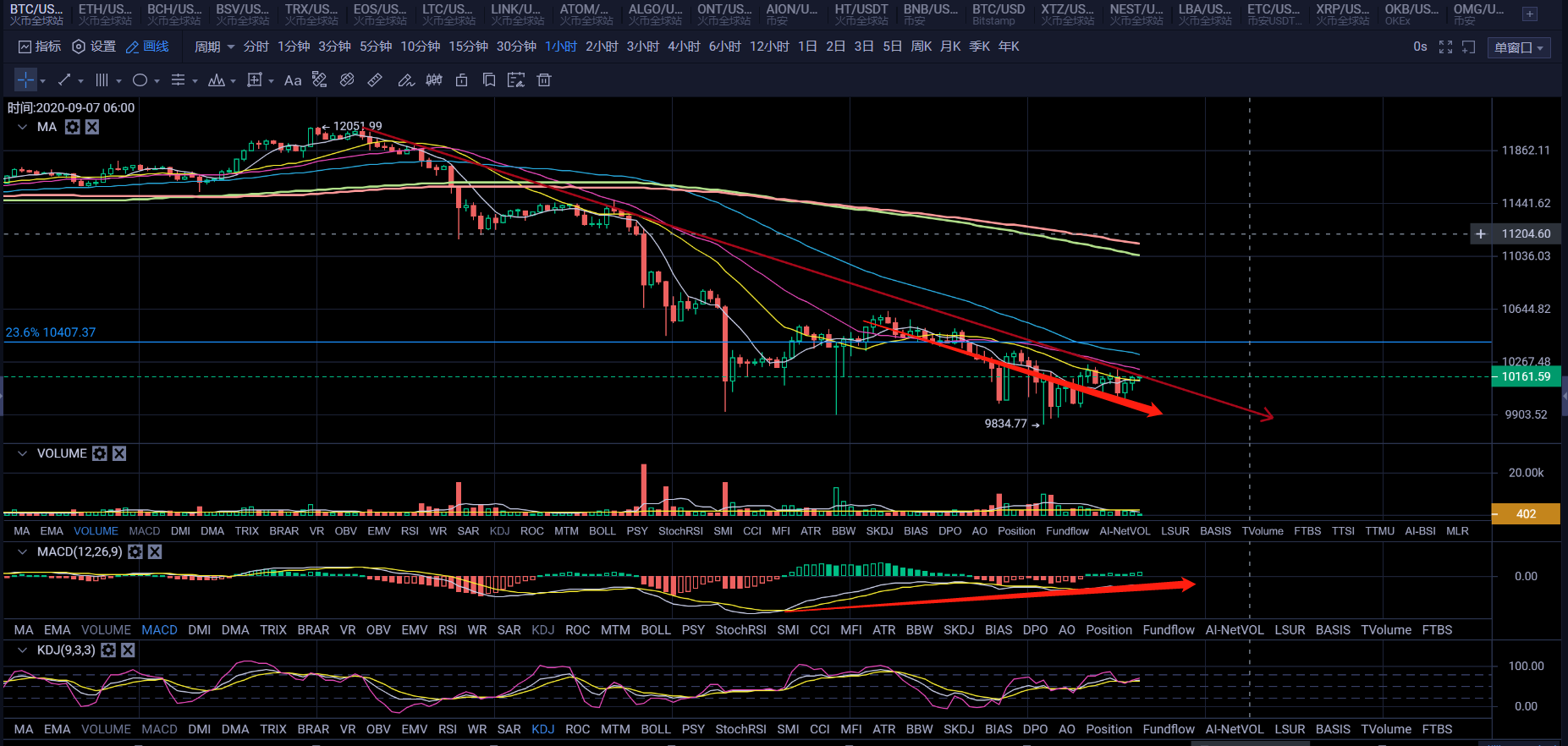Click the plus button to add a pair tab
Image resolution: width=1568 pixels, height=746 pixels.
[1530, 14]
